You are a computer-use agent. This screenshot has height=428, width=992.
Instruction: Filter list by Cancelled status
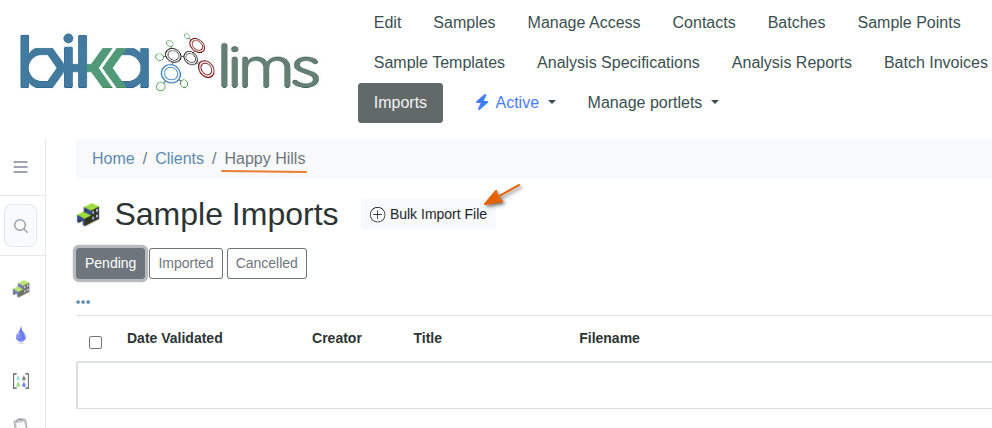(x=267, y=263)
